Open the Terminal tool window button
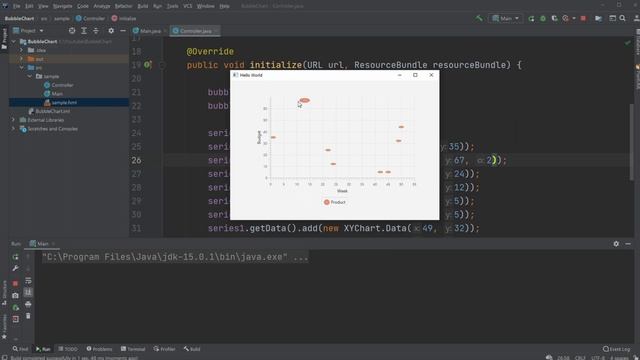The width and height of the screenshot is (640, 360). 133,349
